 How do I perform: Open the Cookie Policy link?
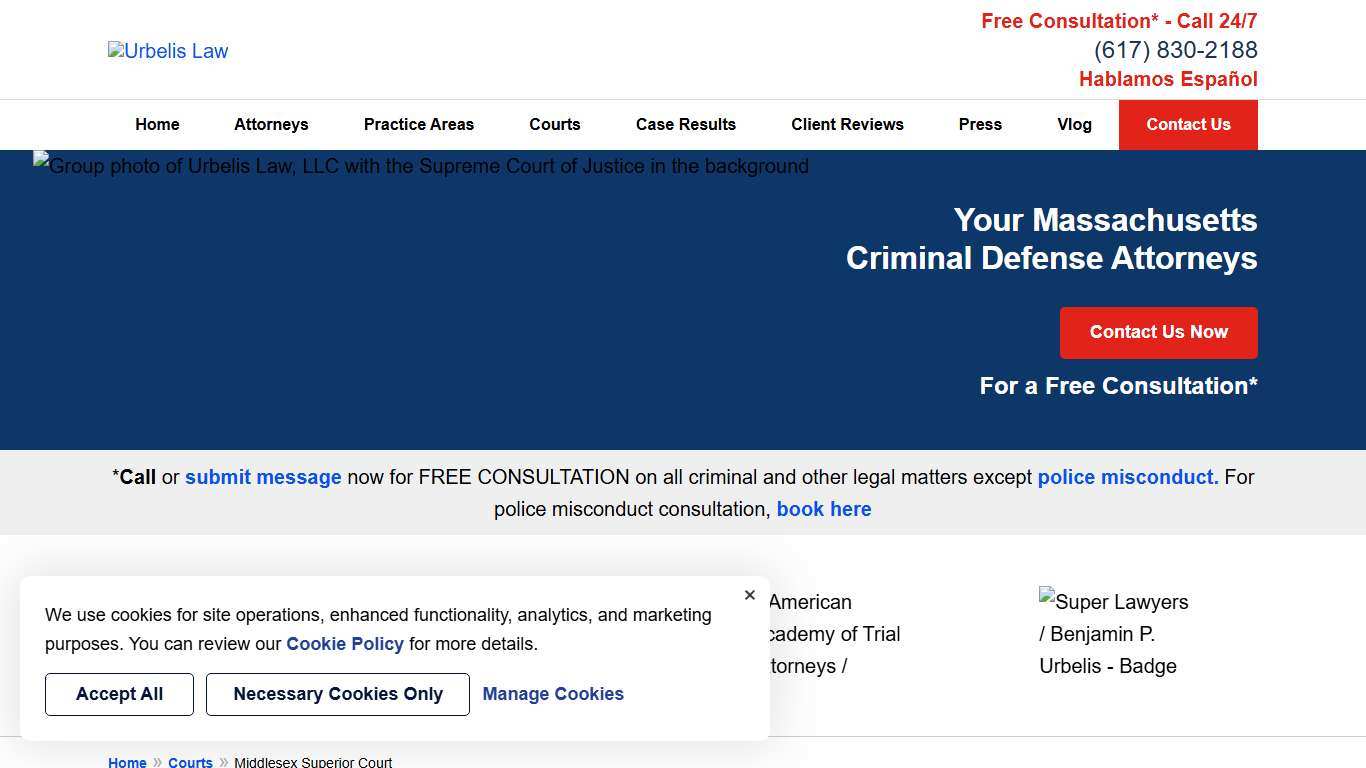coord(345,644)
